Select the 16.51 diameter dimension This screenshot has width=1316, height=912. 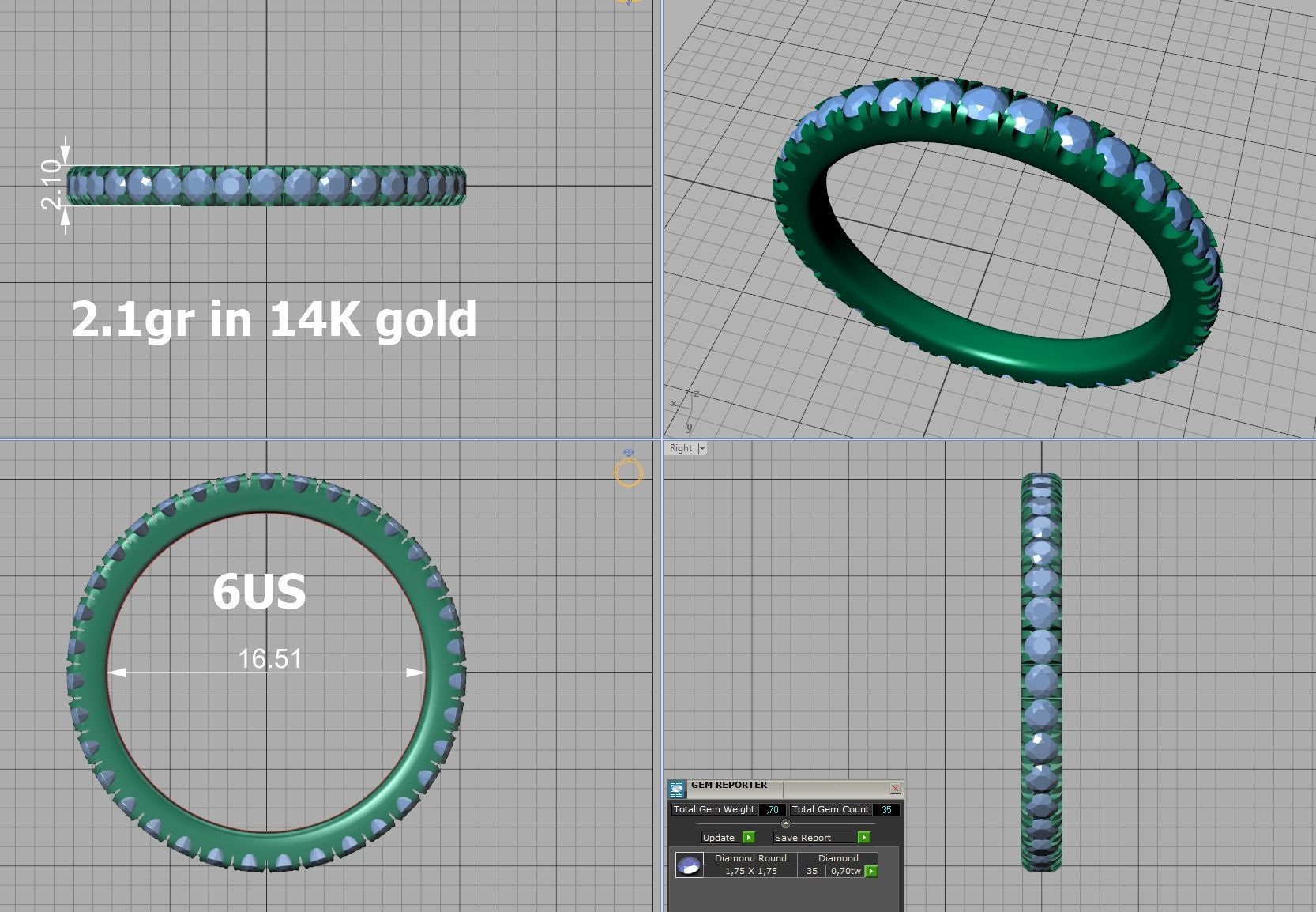(x=269, y=659)
